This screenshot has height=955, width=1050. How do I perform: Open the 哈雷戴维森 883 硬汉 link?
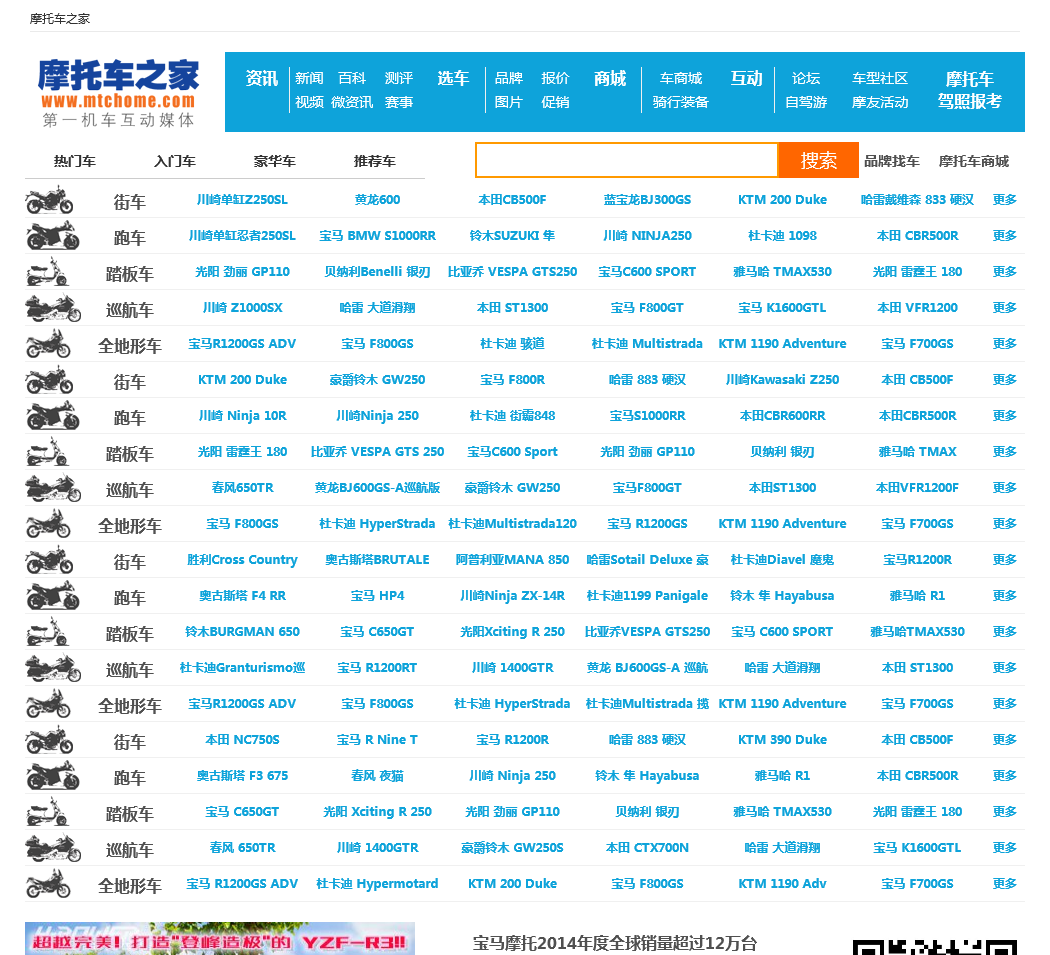click(x=917, y=200)
